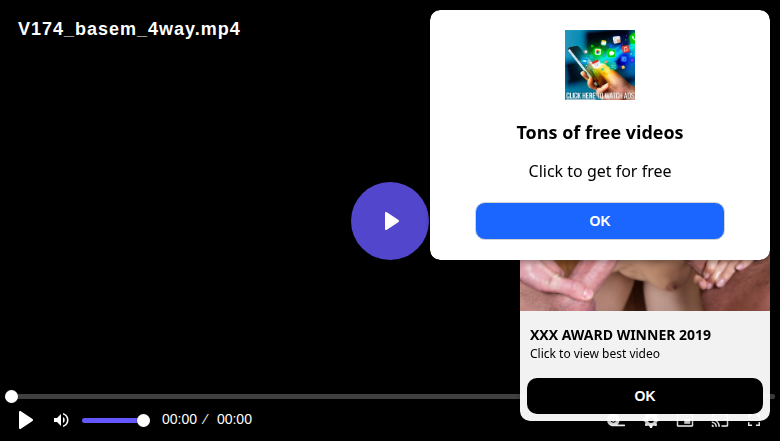Click the cast to device icon
The width and height of the screenshot is (780, 441).
pyautogui.click(x=720, y=423)
